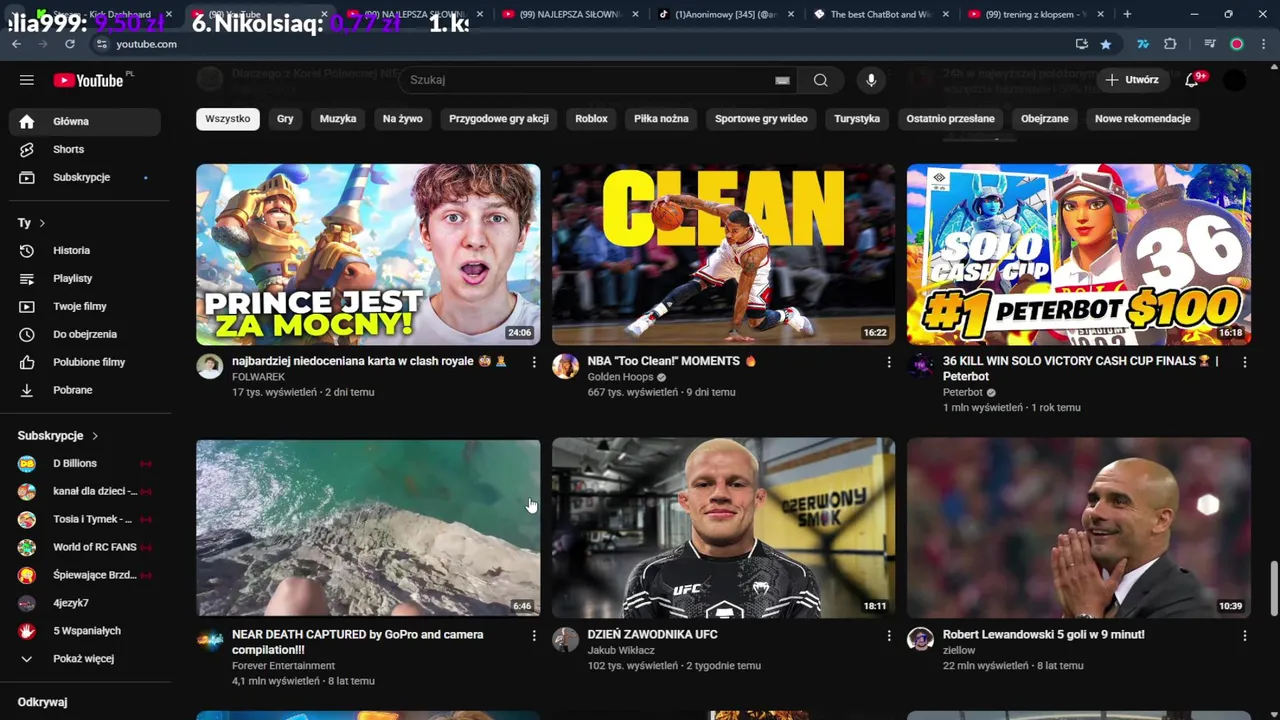The height and width of the screenshot is (720, 1280).
Task: Open Twoje filmy in sidebar
Action: coord(85,306)
